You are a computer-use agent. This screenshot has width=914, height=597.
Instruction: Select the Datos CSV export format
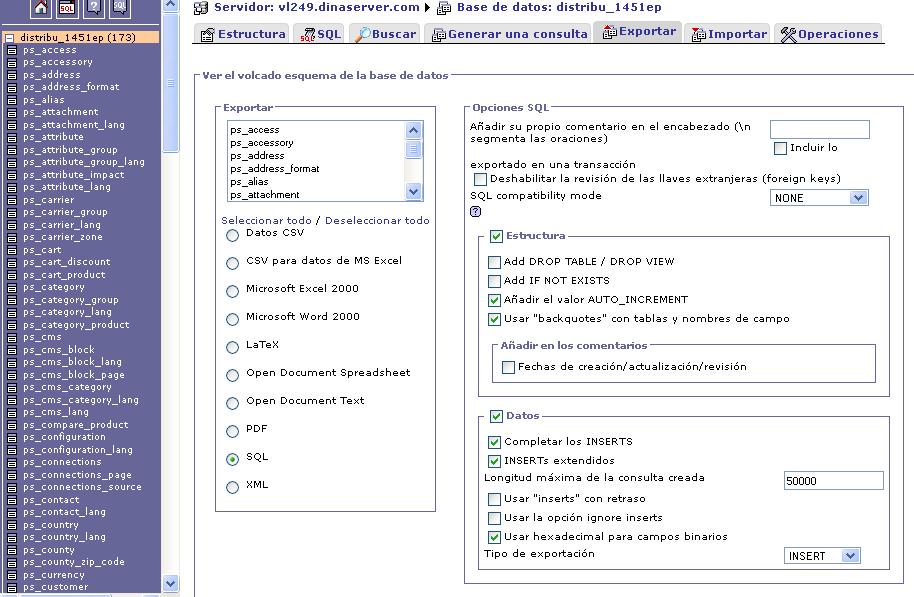click(233, 236)
